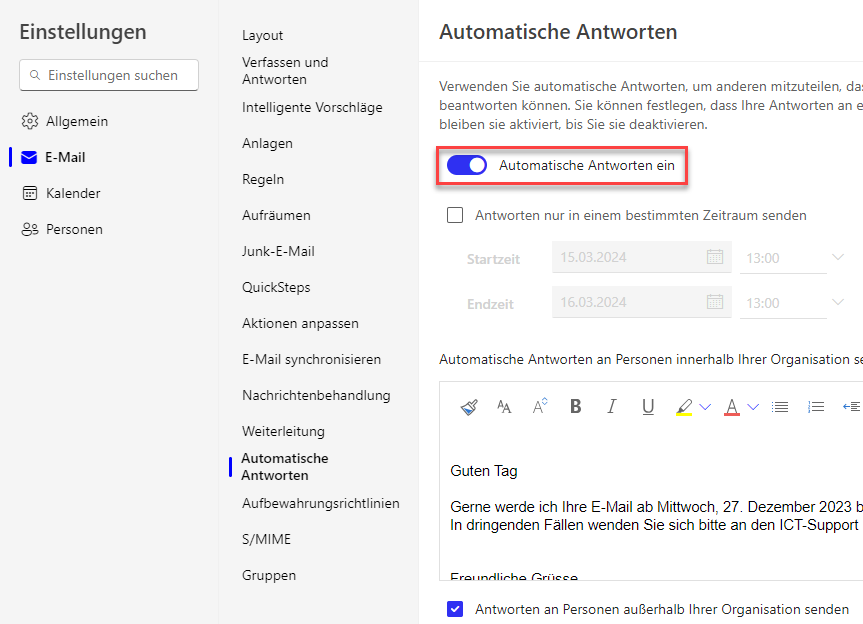Turn off the Automatische Antworten toggle
The width and height of the screenshot is (863, 624).
467,165
